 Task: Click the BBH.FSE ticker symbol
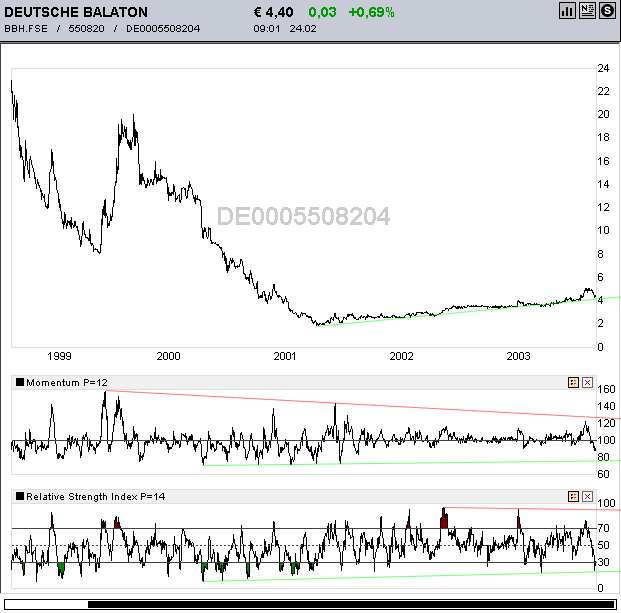[x=26, y=29]
